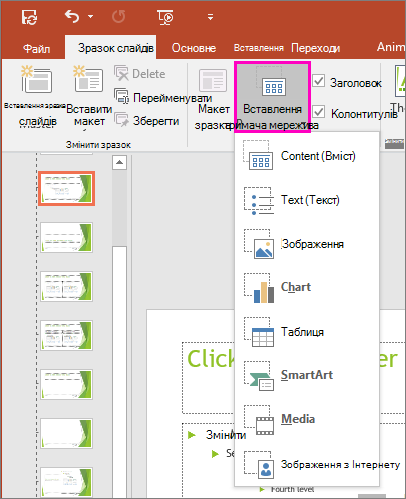Click the Перейменувати rename icon
The image size is (406, 499).
click(x=121, y=96)
